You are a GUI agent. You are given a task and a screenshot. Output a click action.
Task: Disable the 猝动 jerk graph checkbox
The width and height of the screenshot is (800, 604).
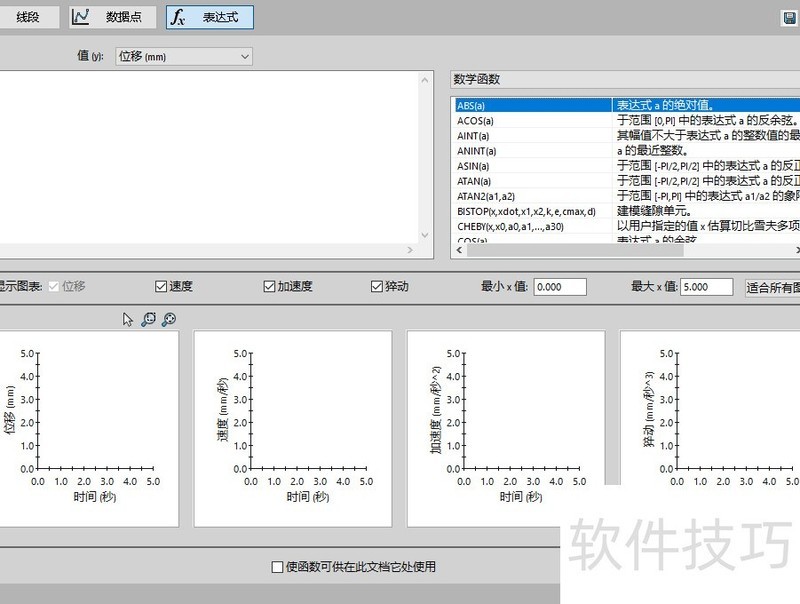click(377, 286)
